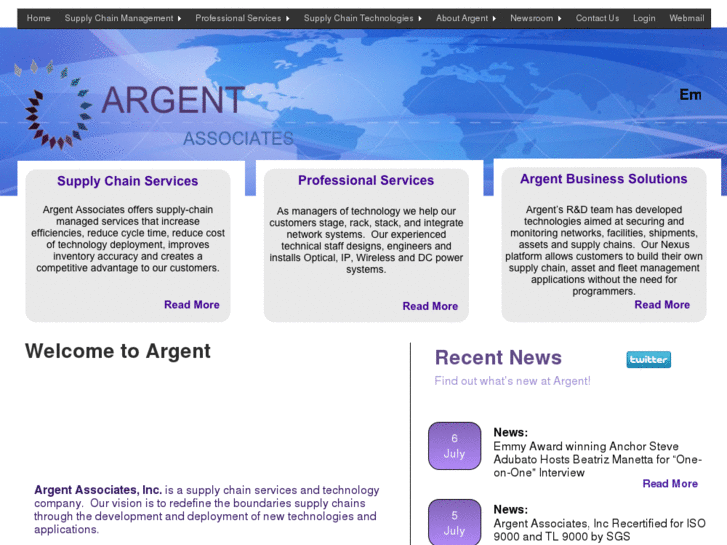Open Webmail from the navigation bar
The height and width of the screenshot is (545, 727).
686,18
